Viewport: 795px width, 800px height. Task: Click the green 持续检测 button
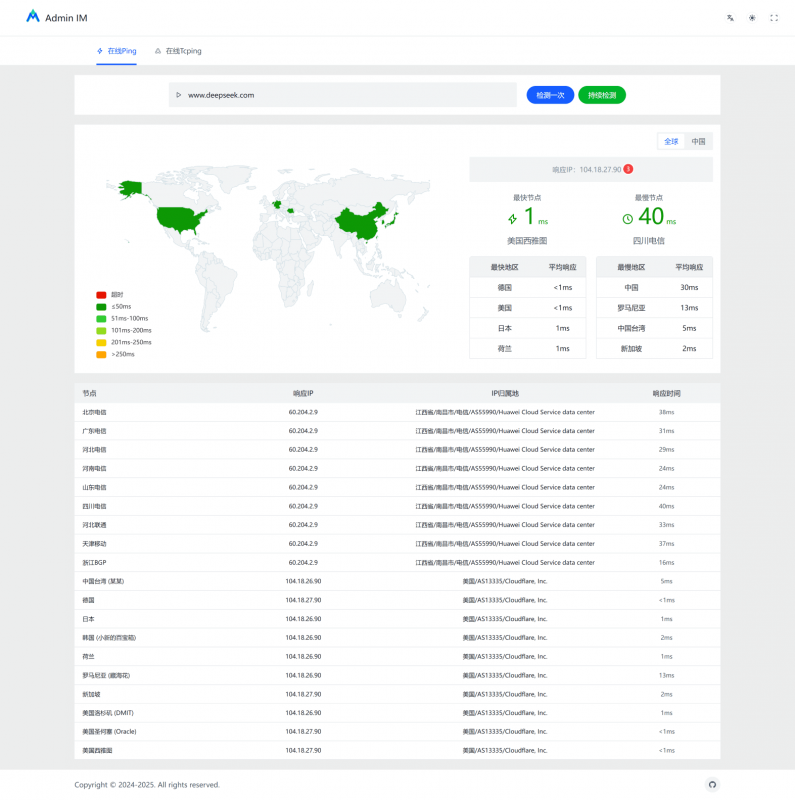coord(601,95)
